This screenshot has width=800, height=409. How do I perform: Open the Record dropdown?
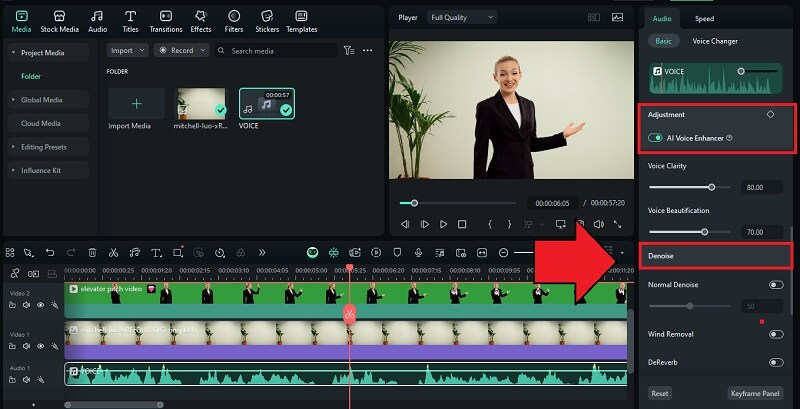(x=182, y=50)
